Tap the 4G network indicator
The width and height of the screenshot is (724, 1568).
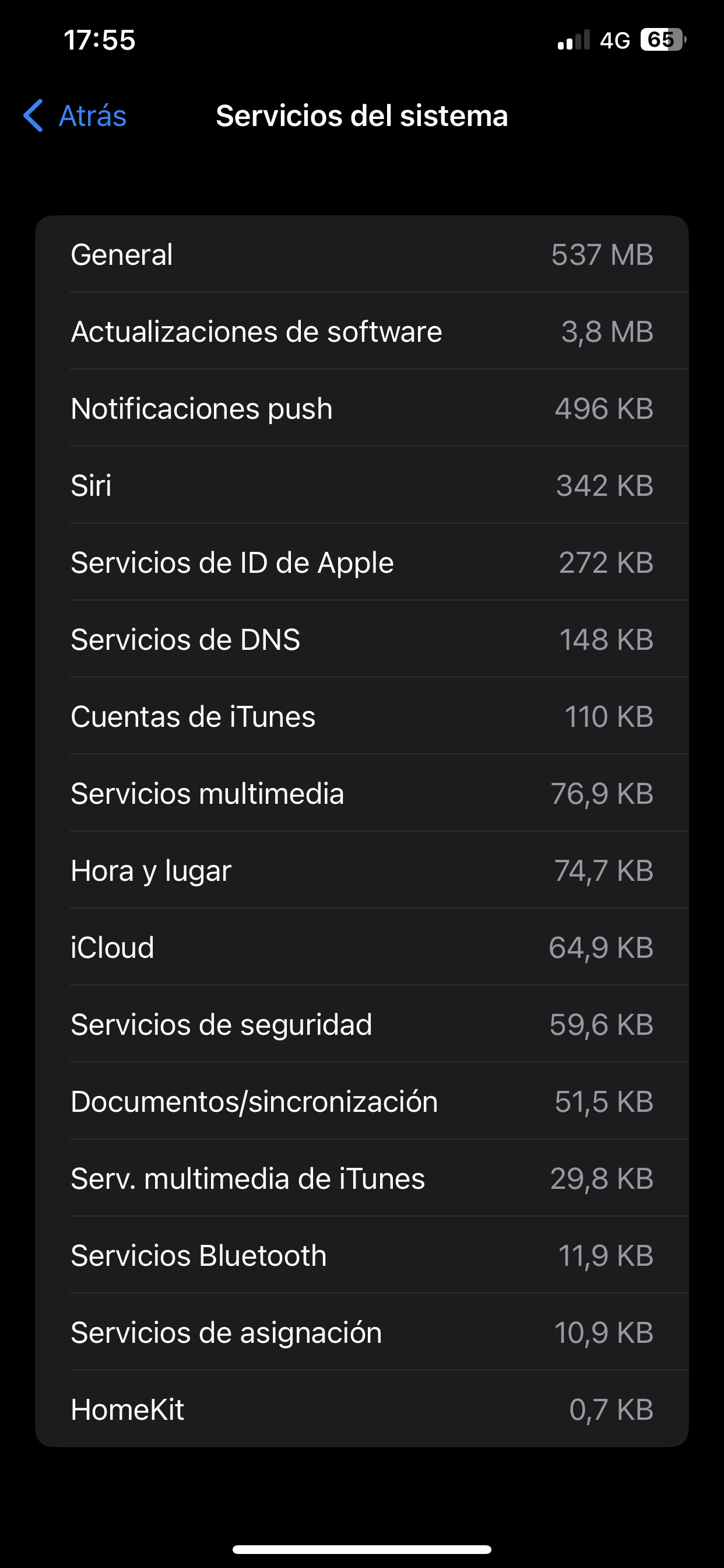point(614,41)
